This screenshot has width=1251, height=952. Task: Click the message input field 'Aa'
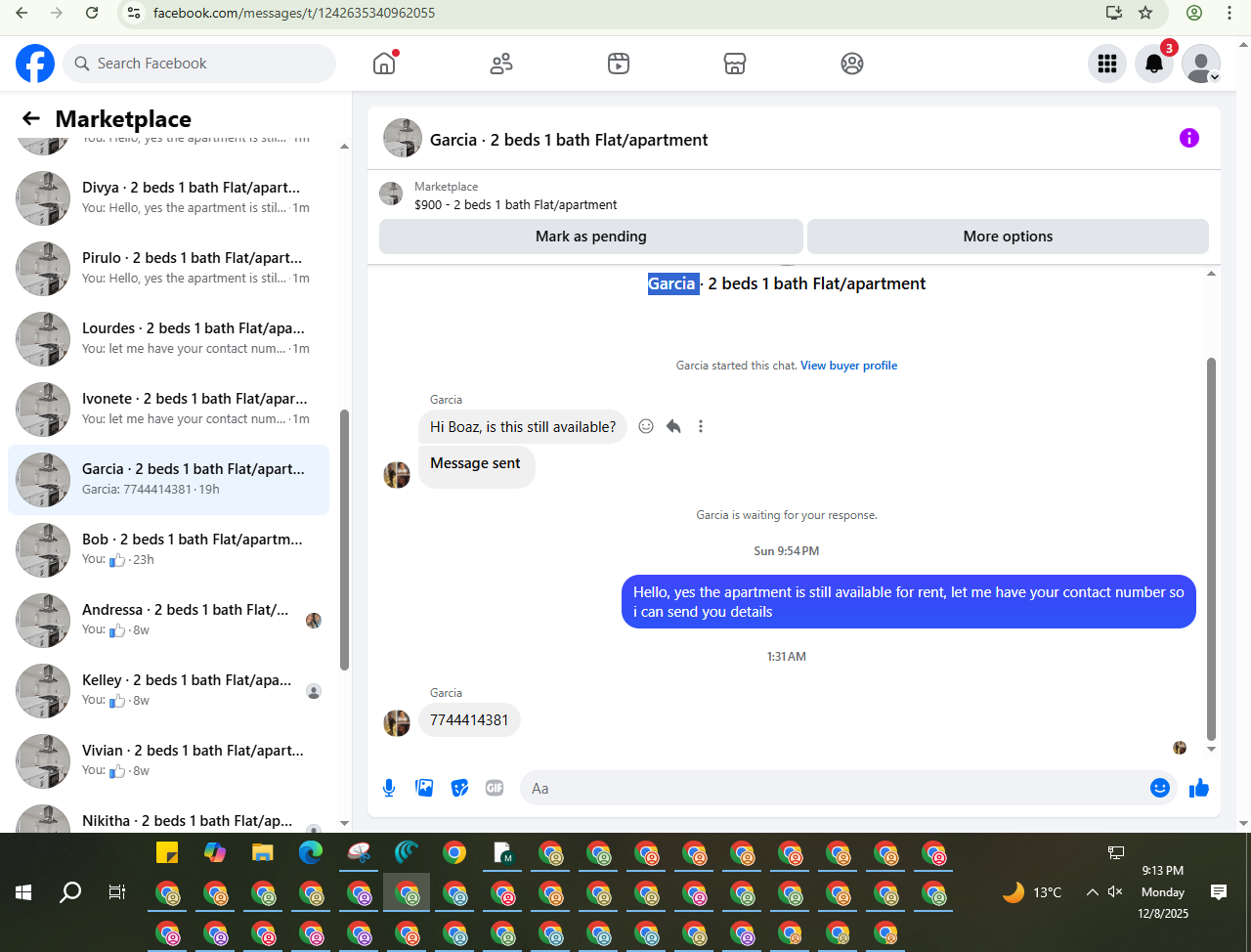coord(837,788)
